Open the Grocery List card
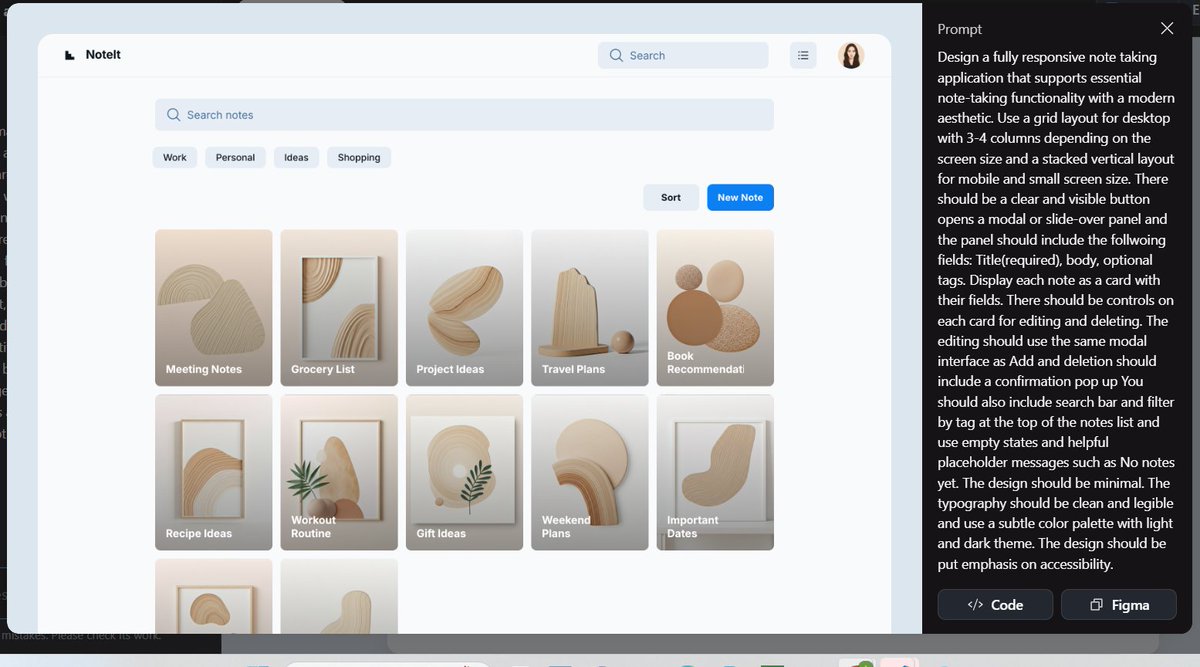The height and width of the screenshot is (667, 1200). [339, 308]
